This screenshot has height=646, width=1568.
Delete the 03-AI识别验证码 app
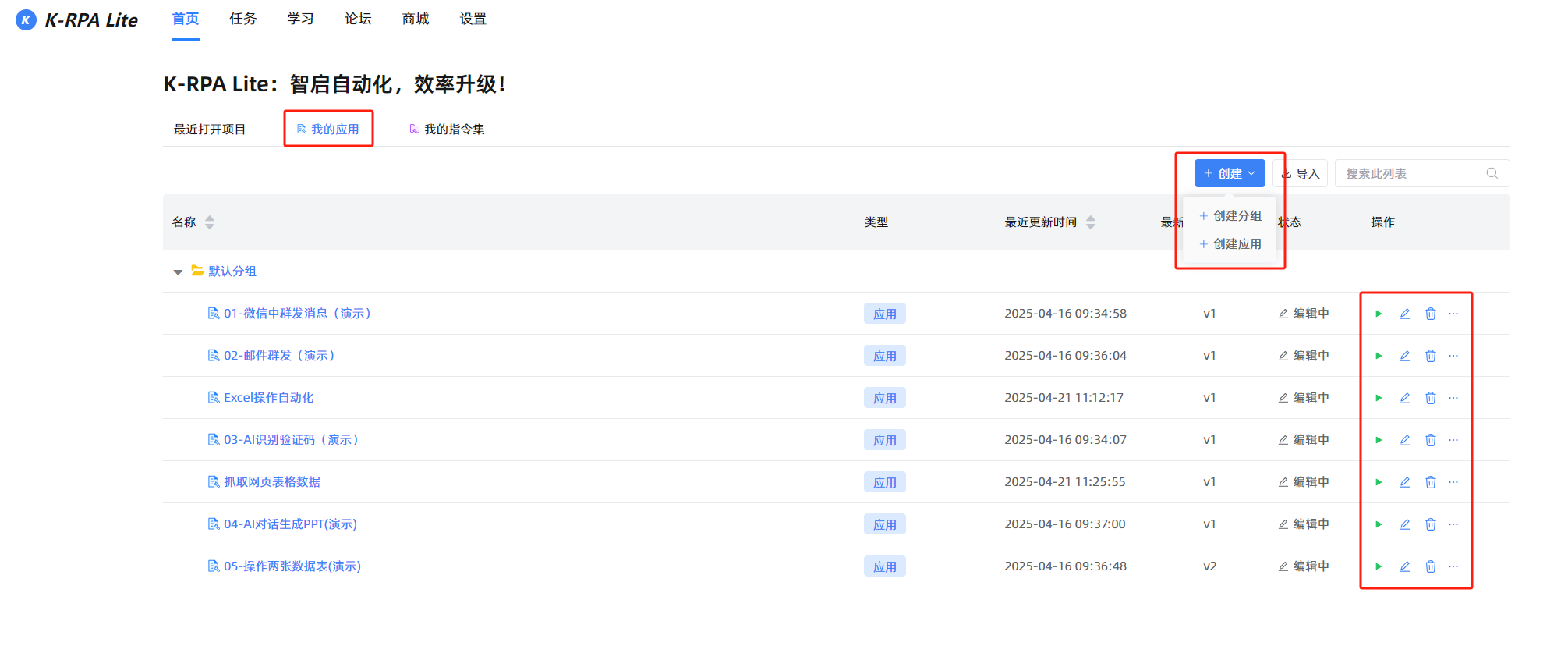point(1431,440)
